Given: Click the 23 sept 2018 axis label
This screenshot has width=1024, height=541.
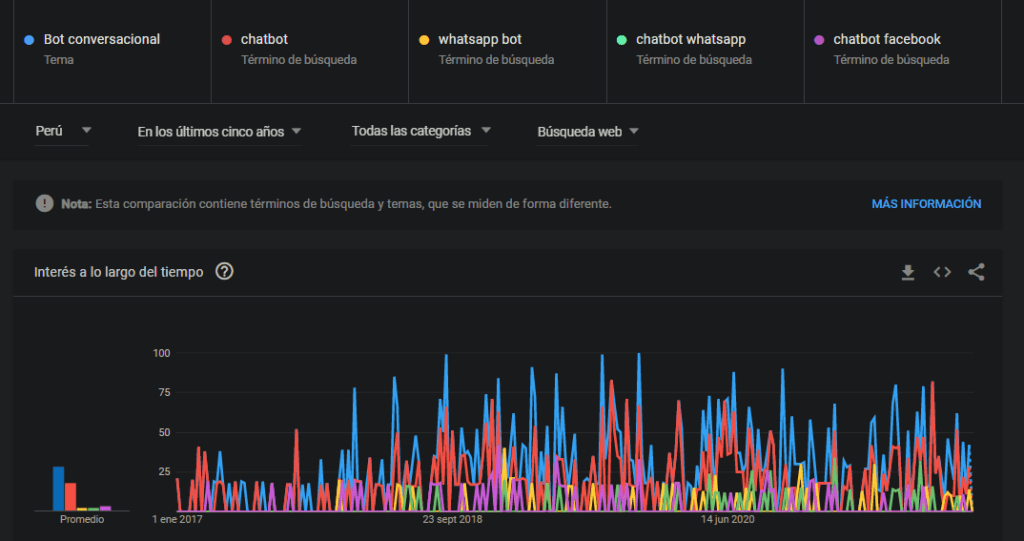Looking at the screenshot, I should (x=452, y=519).
